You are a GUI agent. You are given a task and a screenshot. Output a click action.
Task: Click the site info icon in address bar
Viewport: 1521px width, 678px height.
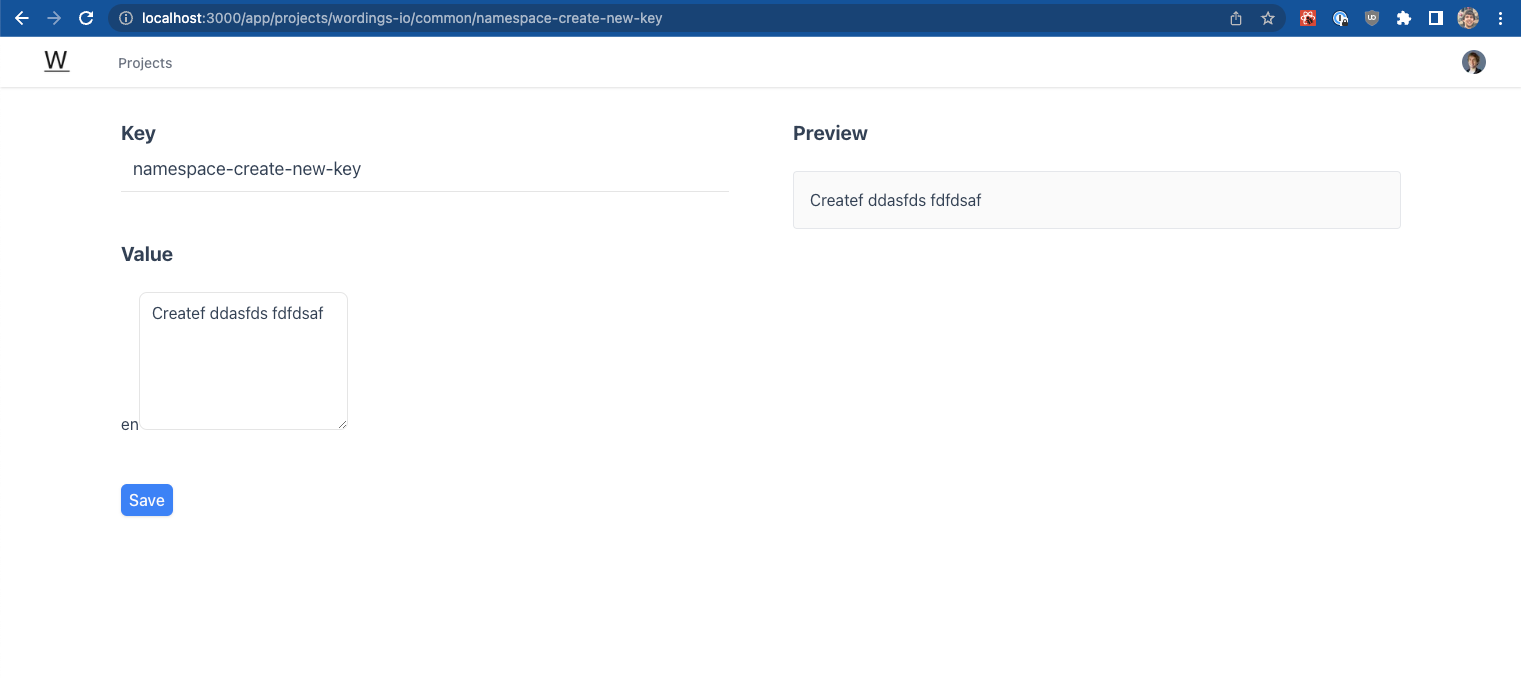pyautogui.click(x=126, y=18)
